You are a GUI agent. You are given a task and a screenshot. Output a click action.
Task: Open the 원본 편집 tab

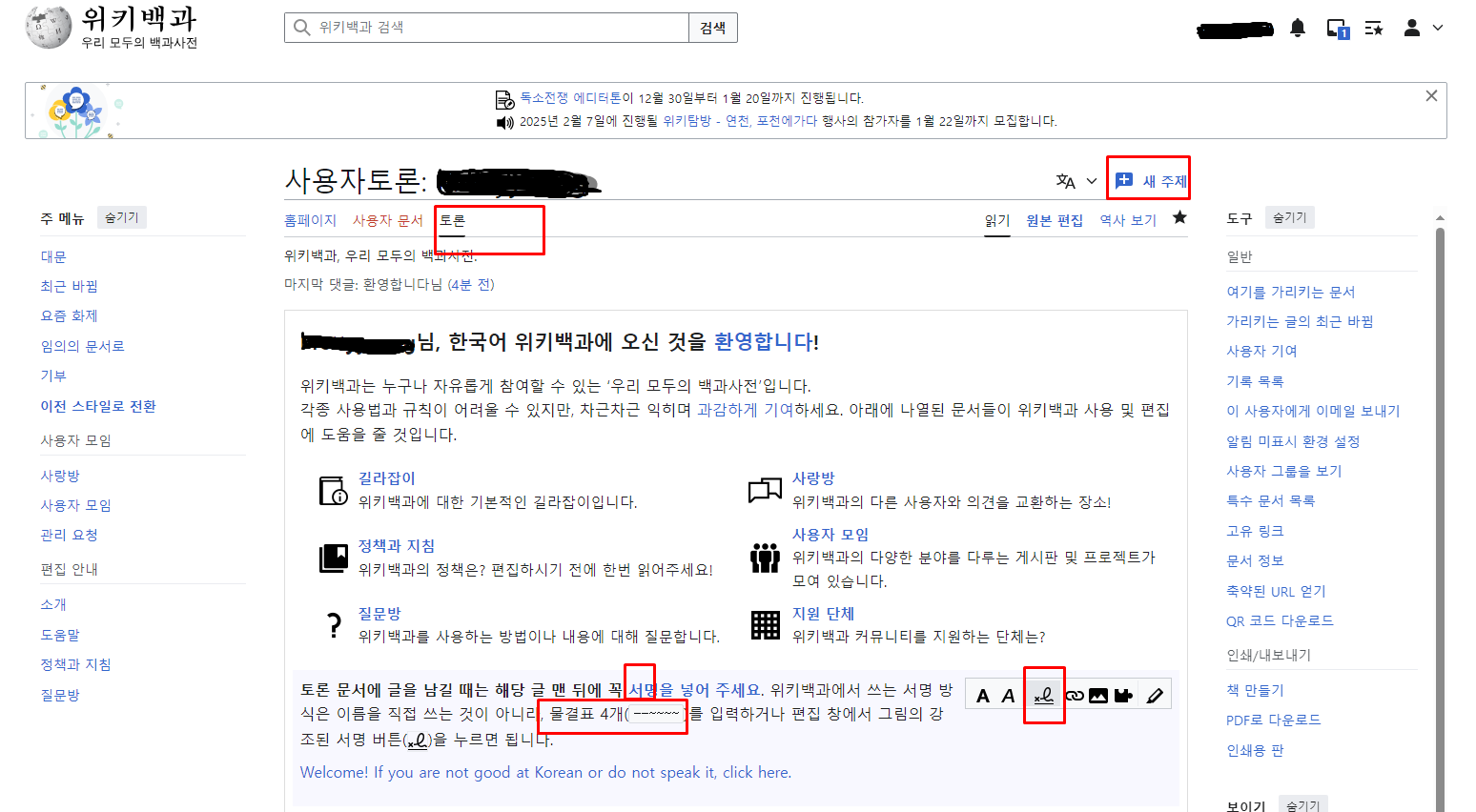1055,220
